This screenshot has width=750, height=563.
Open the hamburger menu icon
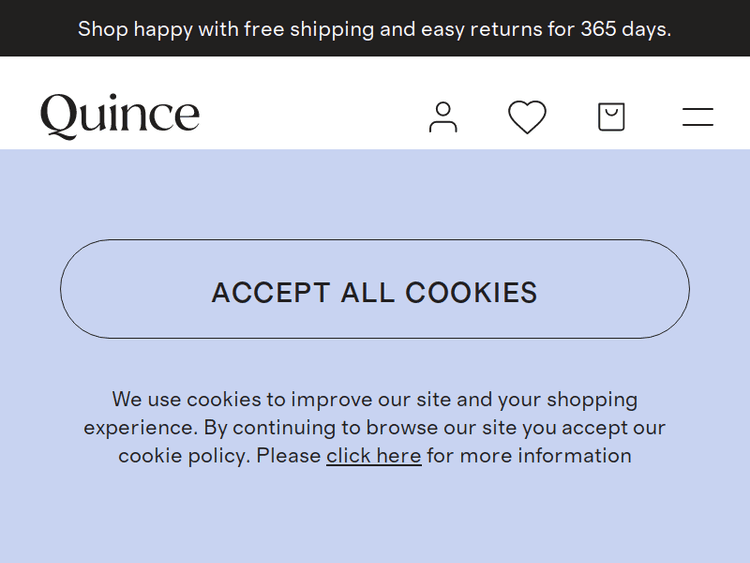[x=698, y=117]
